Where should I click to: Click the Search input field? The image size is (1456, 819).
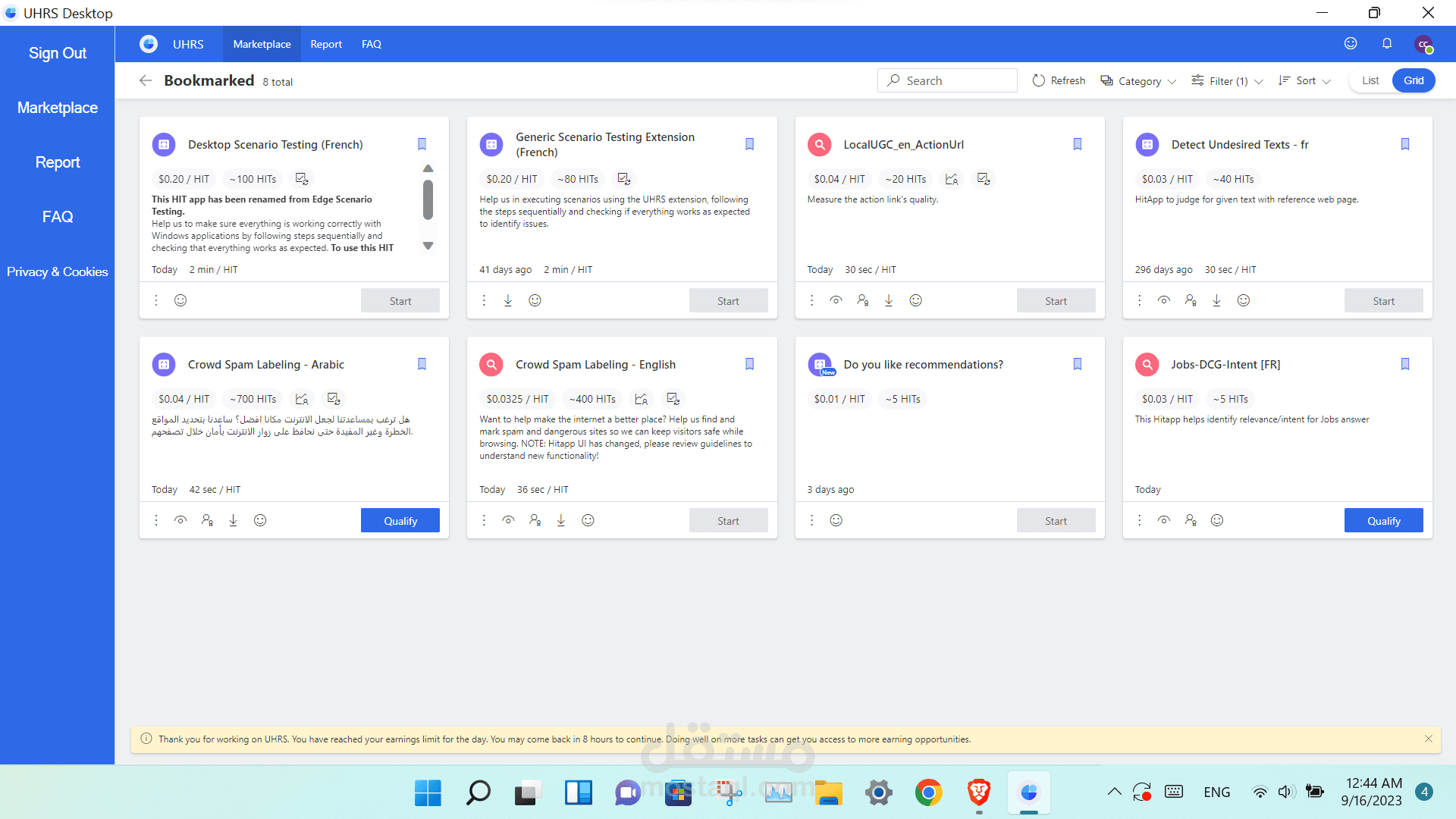coord(947,80)
